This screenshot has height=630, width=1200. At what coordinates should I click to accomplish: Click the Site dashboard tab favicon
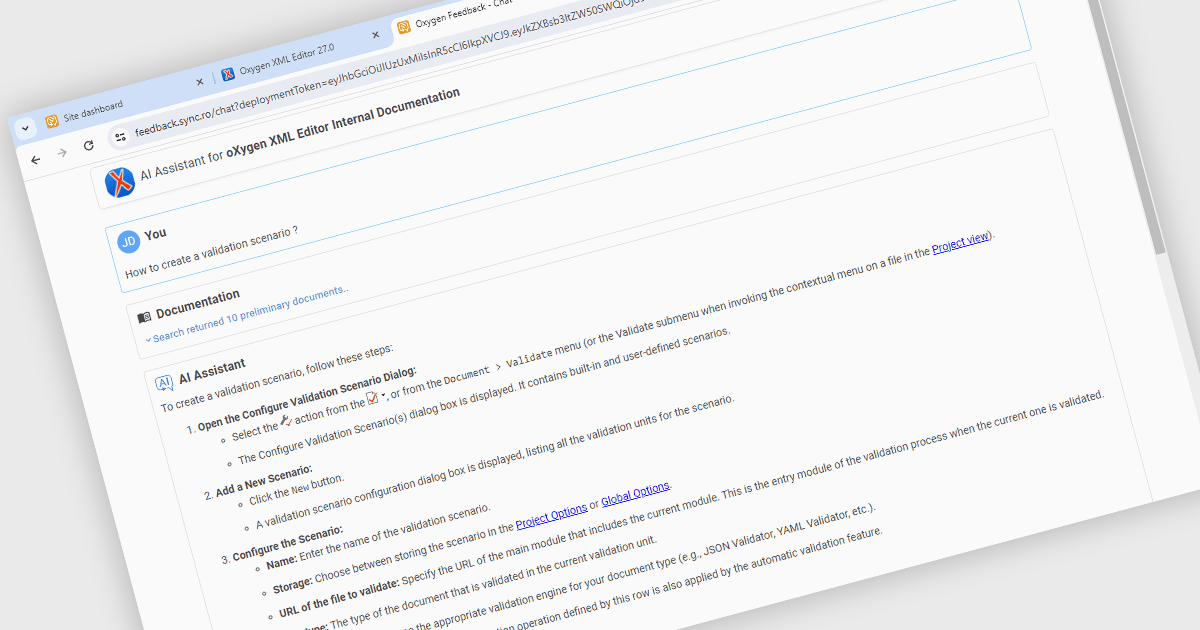(x=52, y=120)
